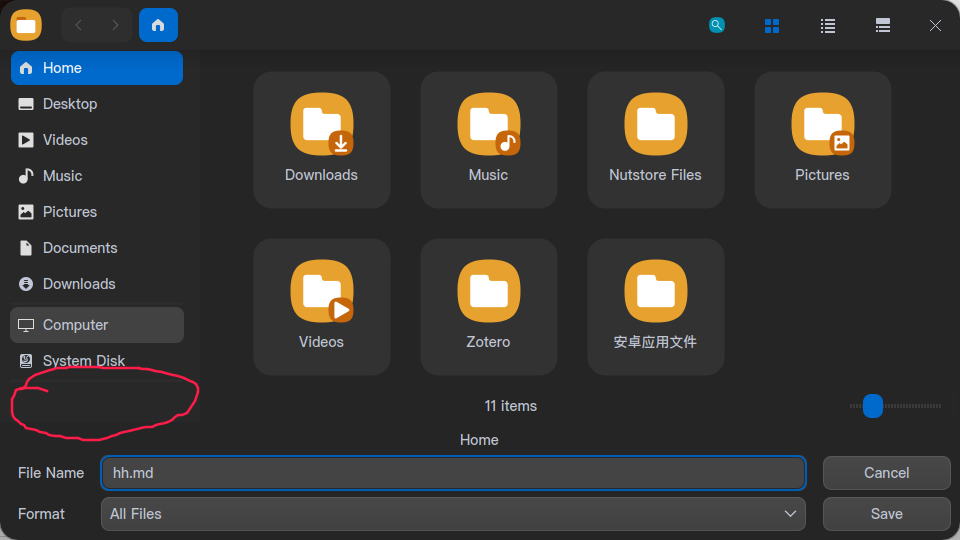Select the Downloads folder icon
Screen dimensions: 960x540
(321, 140)
